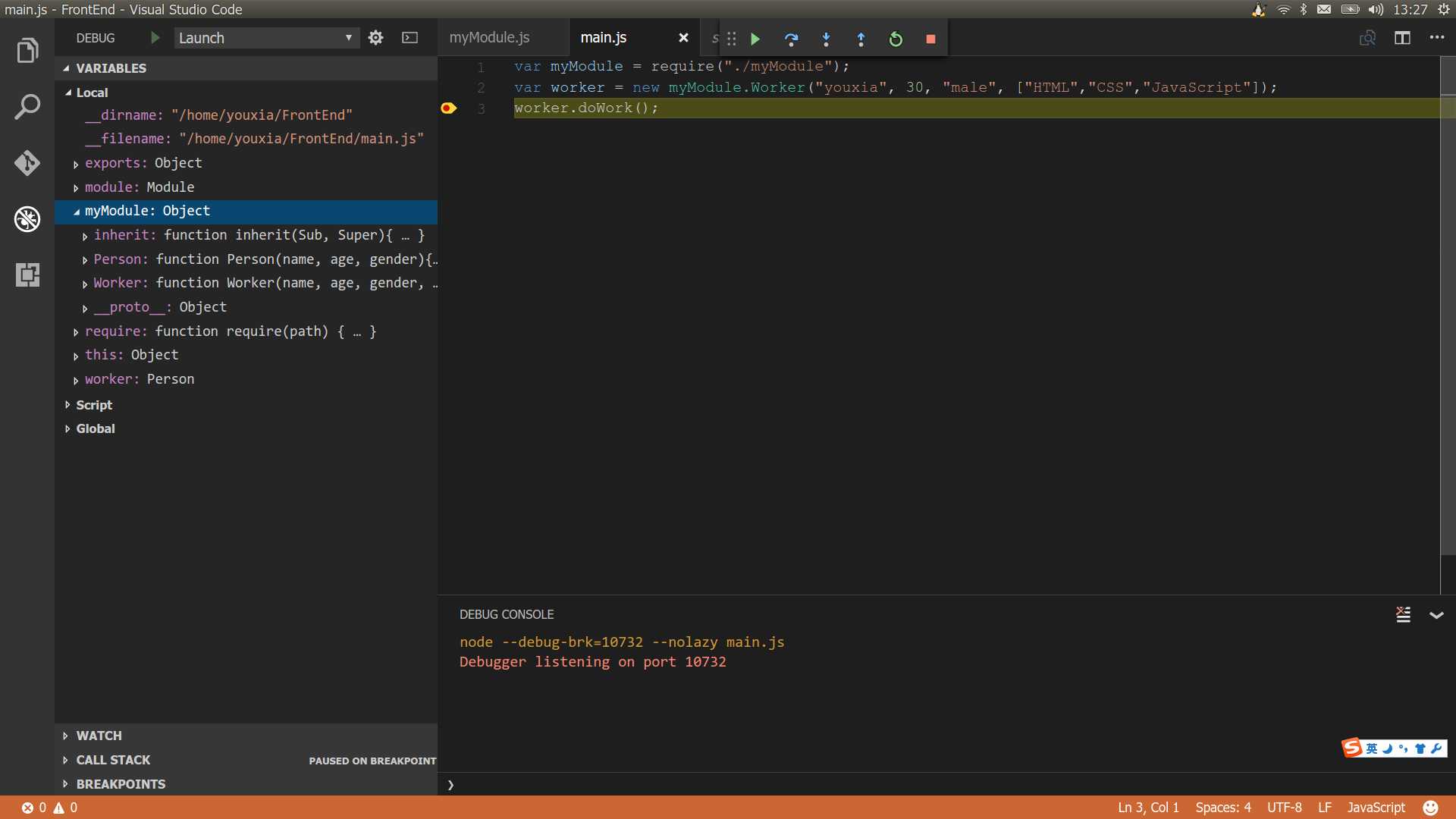Restart the debug session

click(x=896, y=39)
